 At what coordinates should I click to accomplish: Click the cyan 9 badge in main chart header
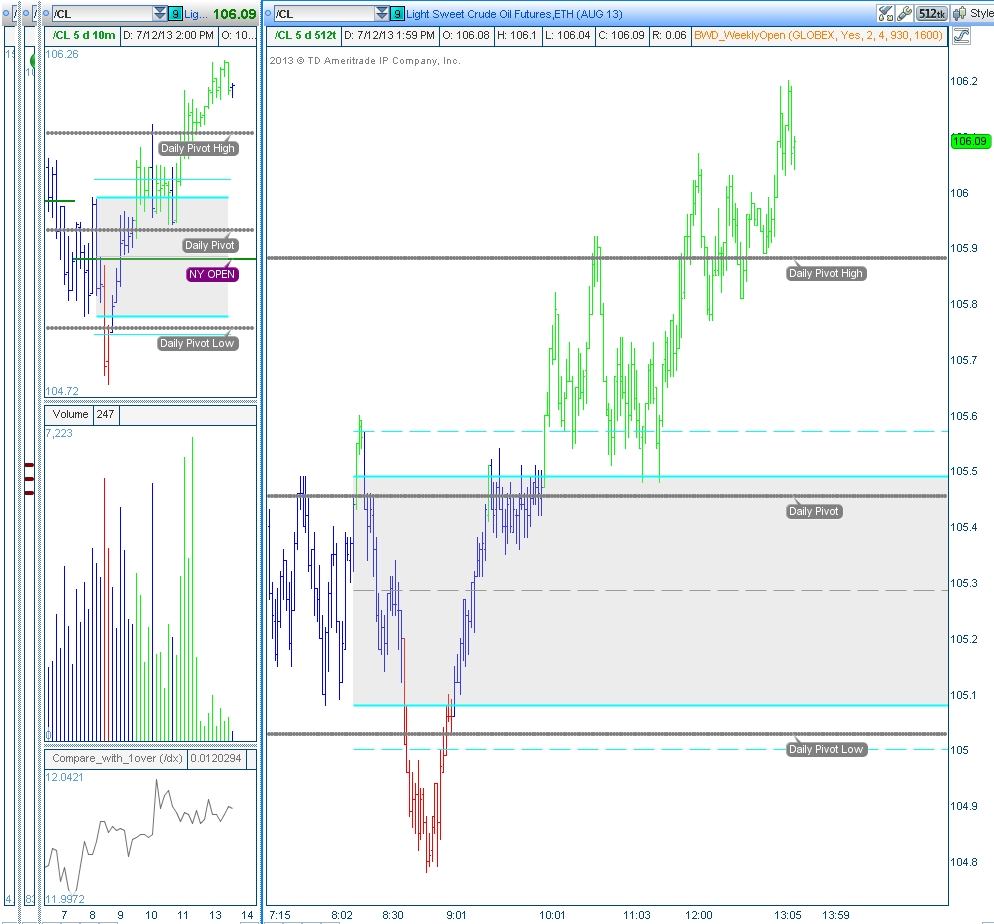pyautogui.click(x=397, y=13)
